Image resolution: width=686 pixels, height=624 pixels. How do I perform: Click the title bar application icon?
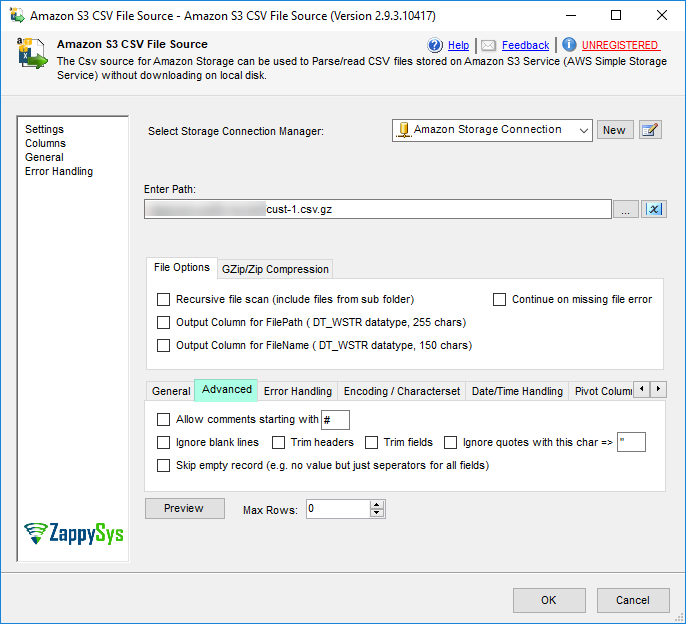(17, 15)
